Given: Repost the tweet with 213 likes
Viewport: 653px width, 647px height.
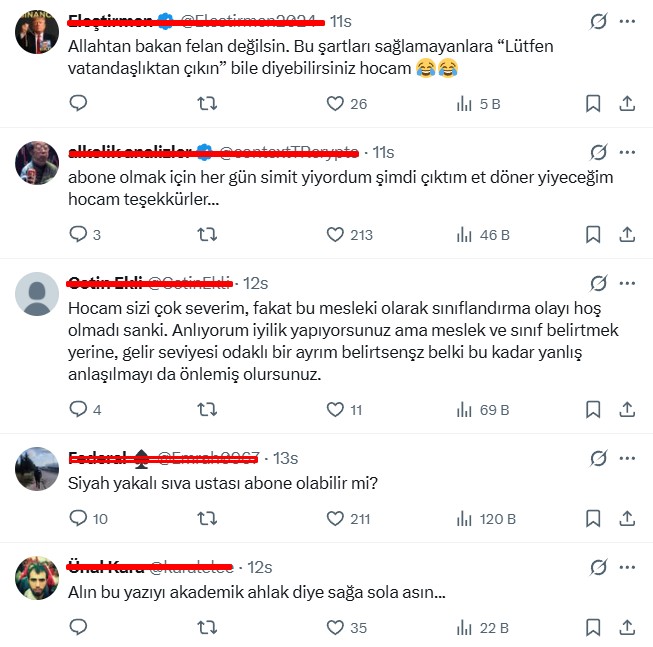Looking at the screenshot, I should point(207,235).
